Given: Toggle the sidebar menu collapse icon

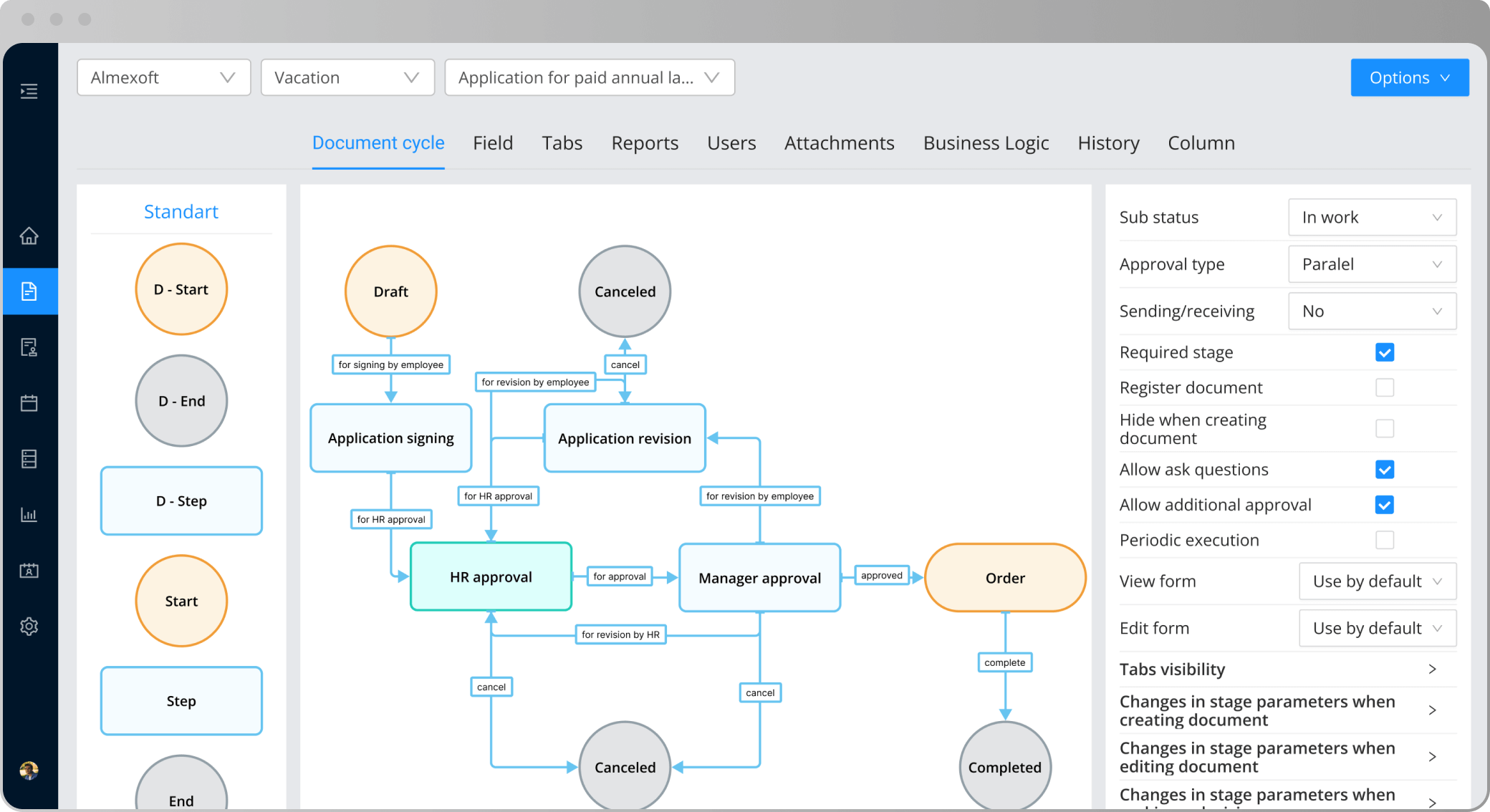Looking at the screenshot, I should 29,91.
